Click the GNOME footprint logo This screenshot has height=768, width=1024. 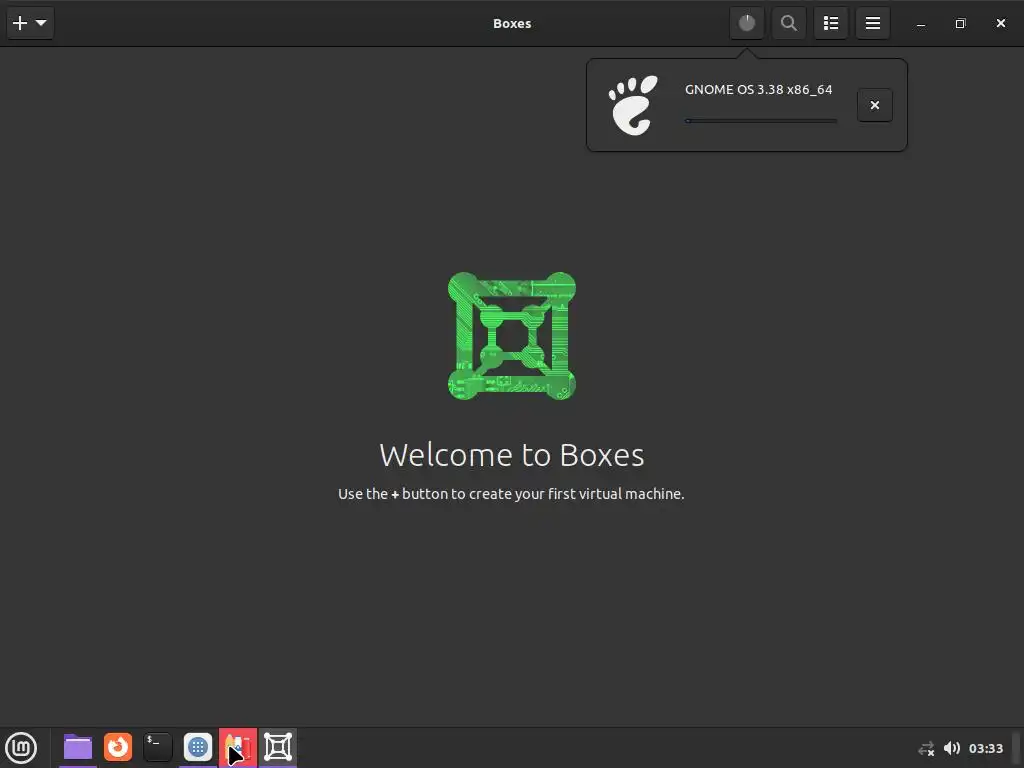pyautogui.click(x=633, y=105)
